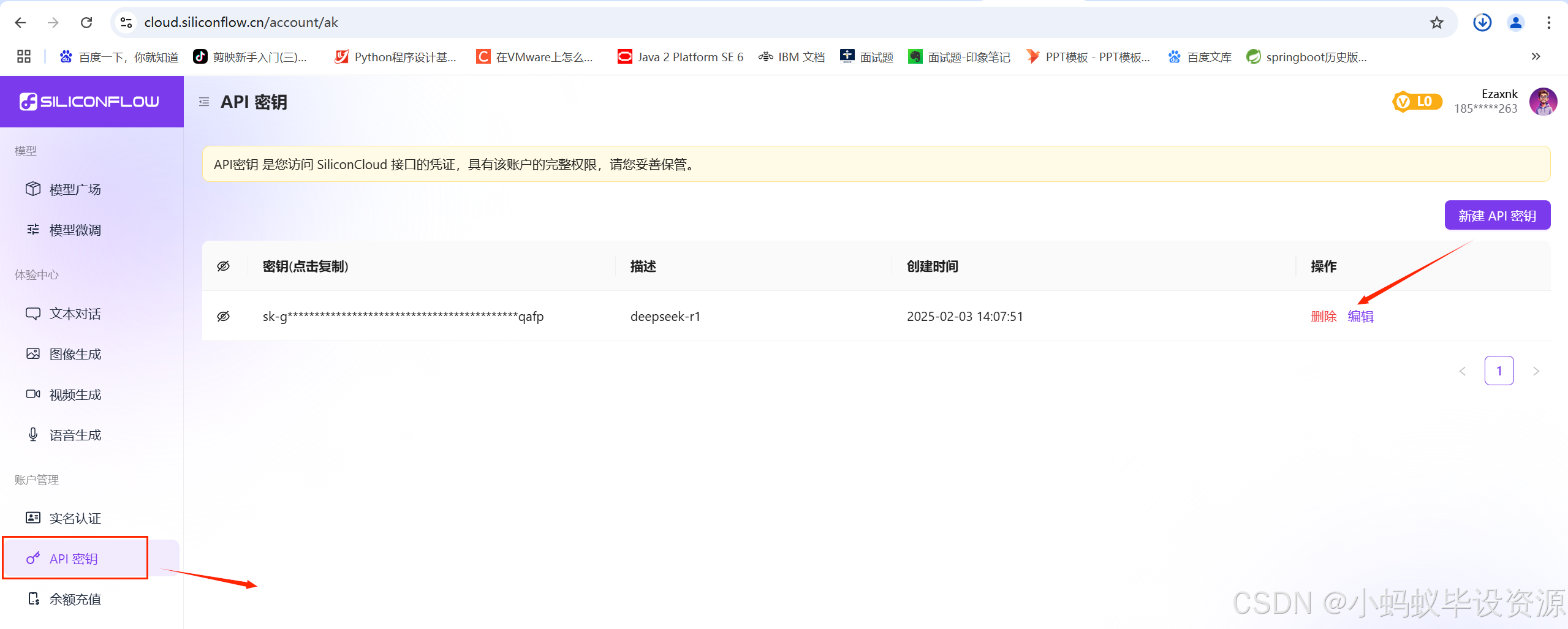
Task: Select page 1 in pagination
Action: (1499, 371)
